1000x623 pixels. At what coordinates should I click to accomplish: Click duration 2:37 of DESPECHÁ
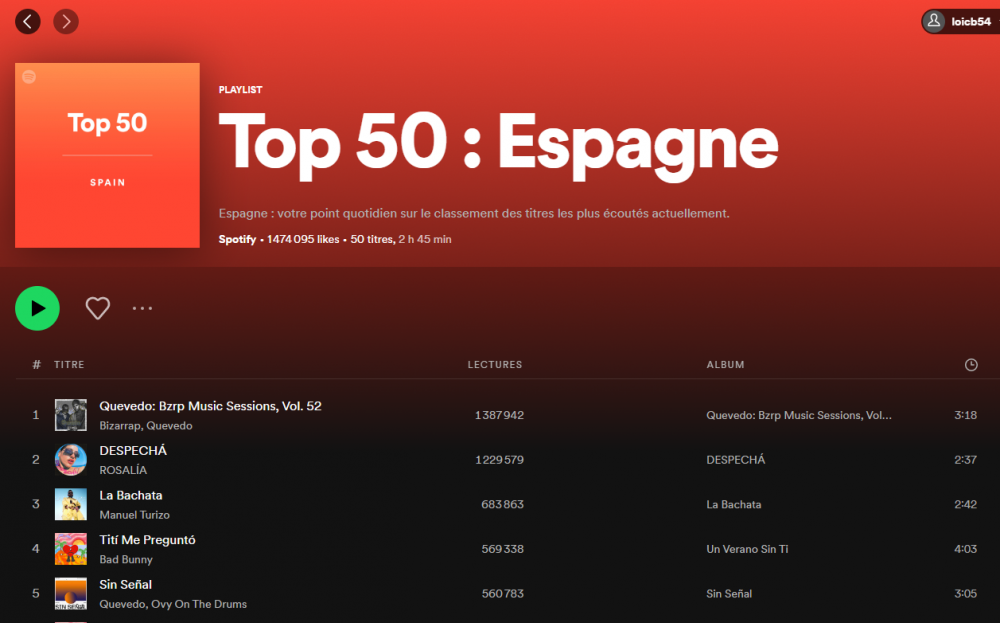966,460
